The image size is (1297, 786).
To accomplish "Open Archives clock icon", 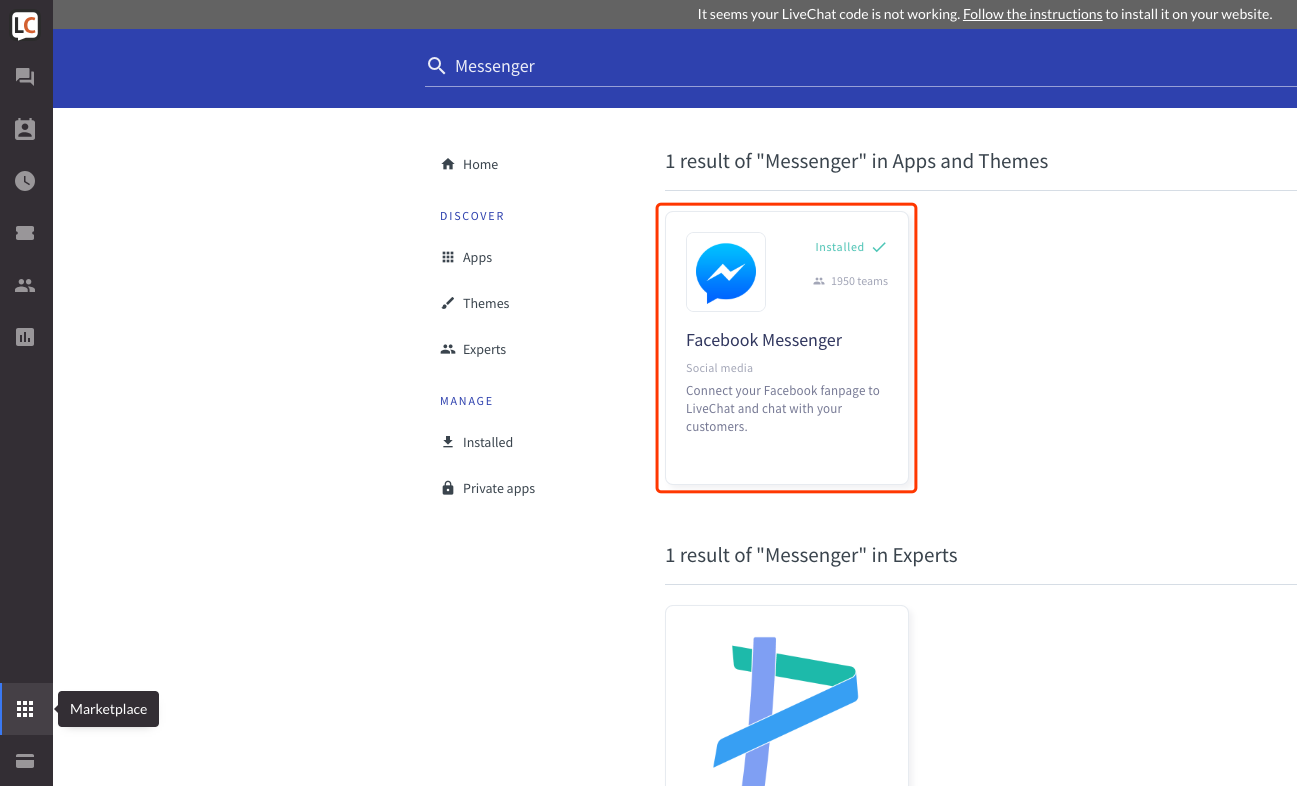I will [25, 181].
